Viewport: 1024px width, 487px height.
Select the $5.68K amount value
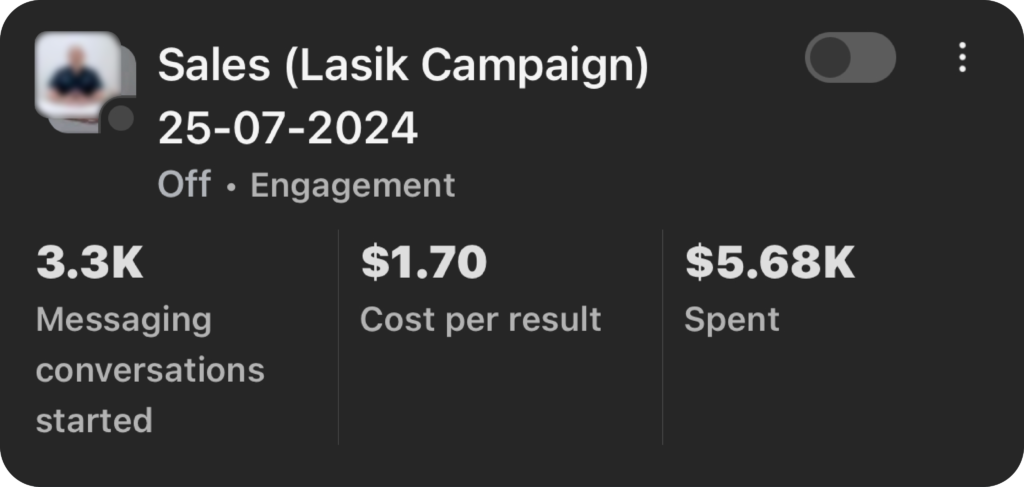pos(769,263)
